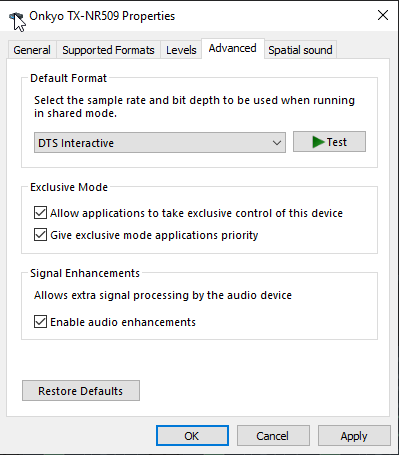399x455 pixels.
Task: Close the Onkyo TX-NR509 Properties dialog
Action: tap(383, 15)
